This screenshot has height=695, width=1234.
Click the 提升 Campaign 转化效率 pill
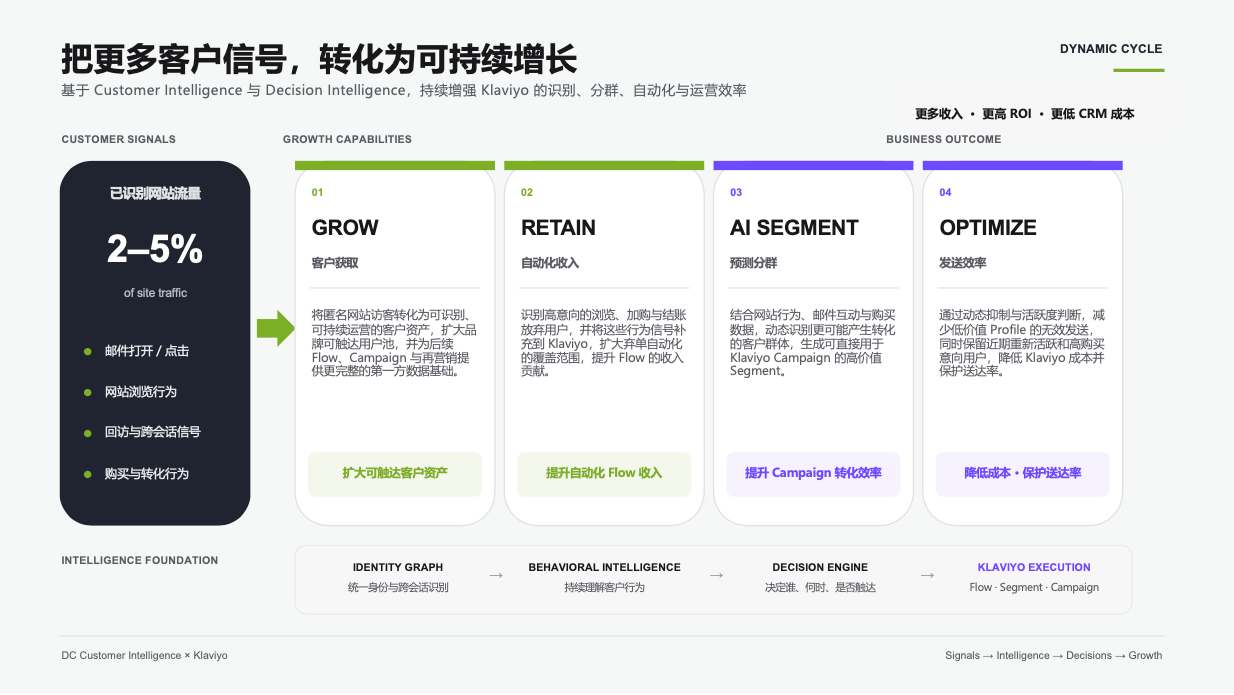[x=813, y=473]
